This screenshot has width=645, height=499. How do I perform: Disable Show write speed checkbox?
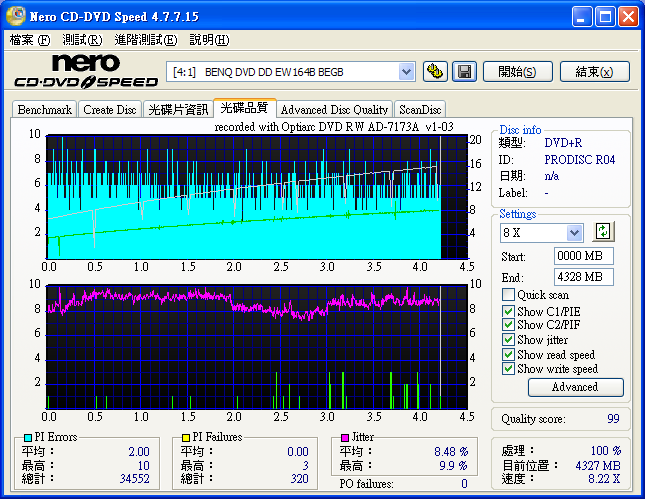click(508, 369)
